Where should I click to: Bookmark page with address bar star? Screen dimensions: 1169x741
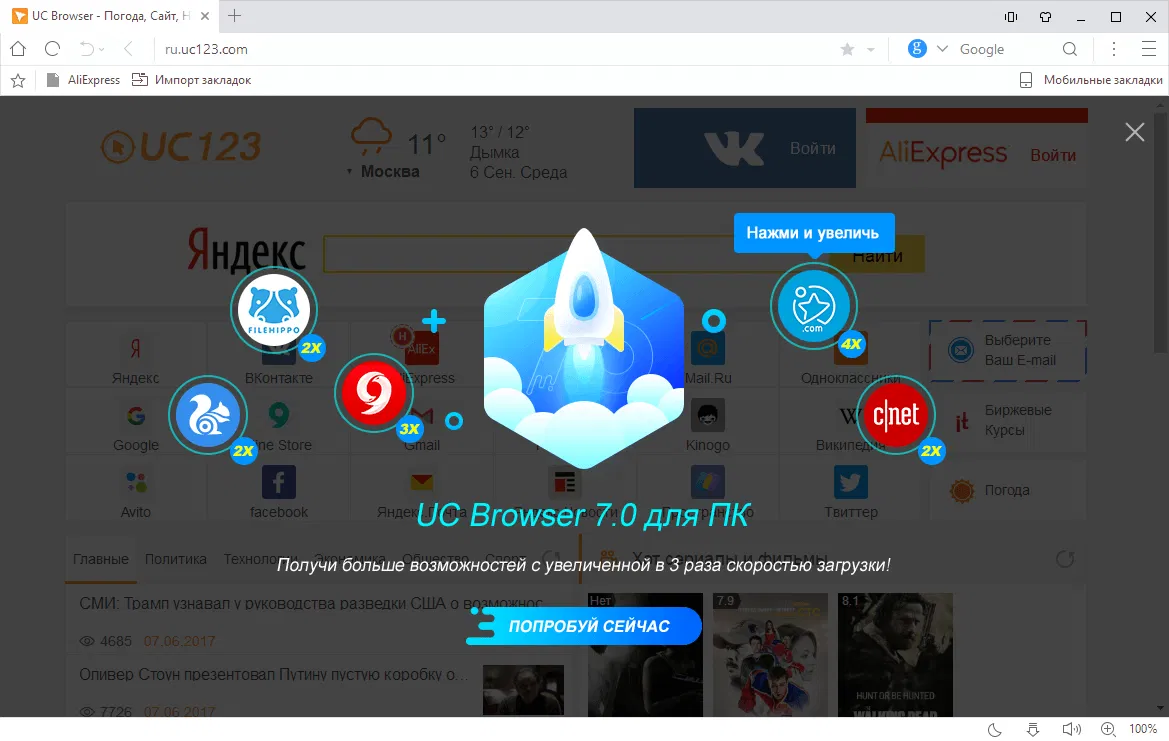[x=847, y=49]
